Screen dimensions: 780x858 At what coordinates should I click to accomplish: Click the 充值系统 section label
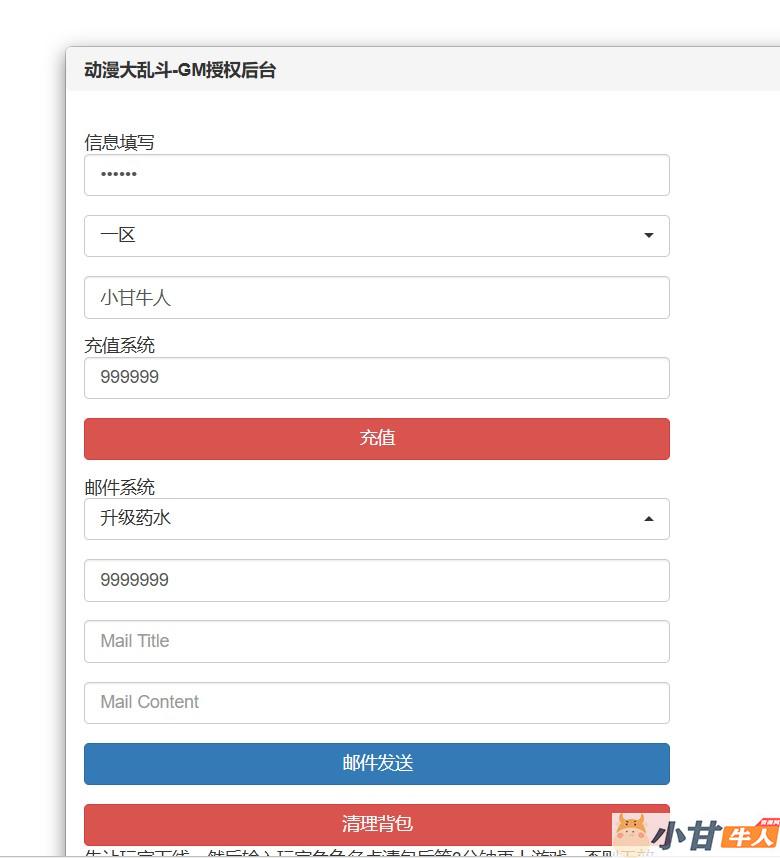coord(119,346)
